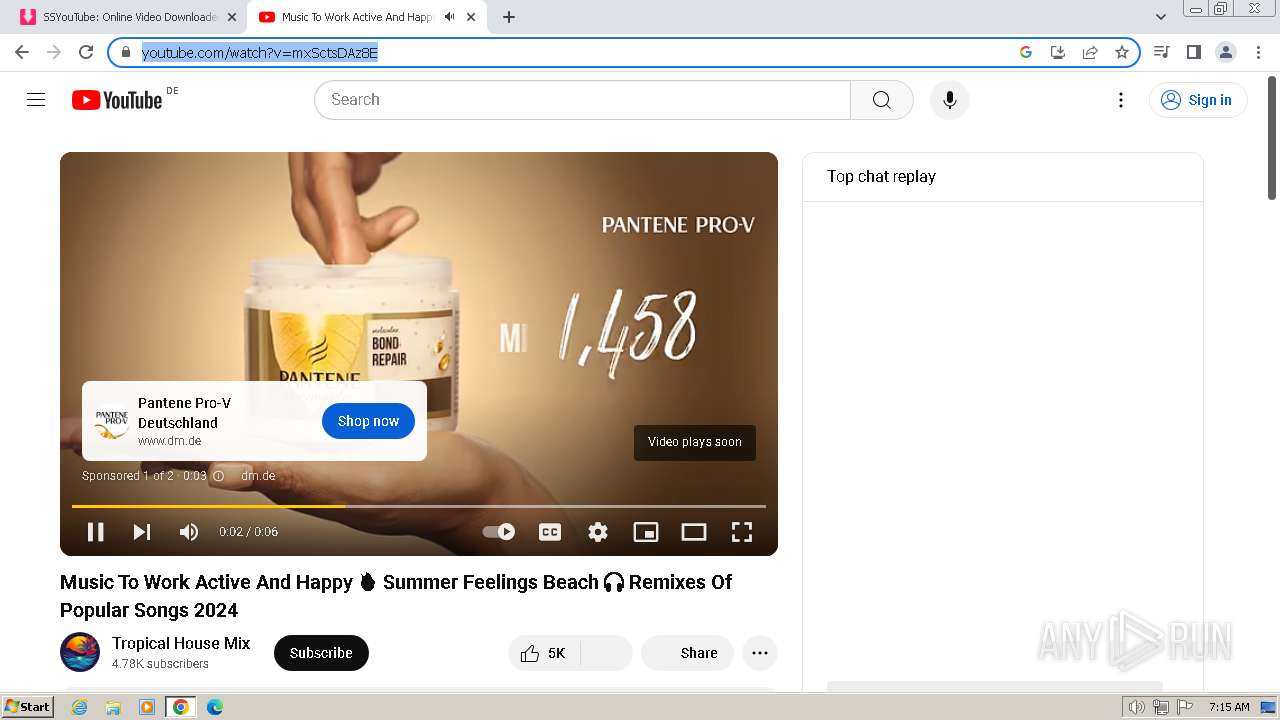The width and height of the screenshot is (1280, 720).
Task: Click the Pantene Pro-V advertiser logo
Action: [111, 421]
